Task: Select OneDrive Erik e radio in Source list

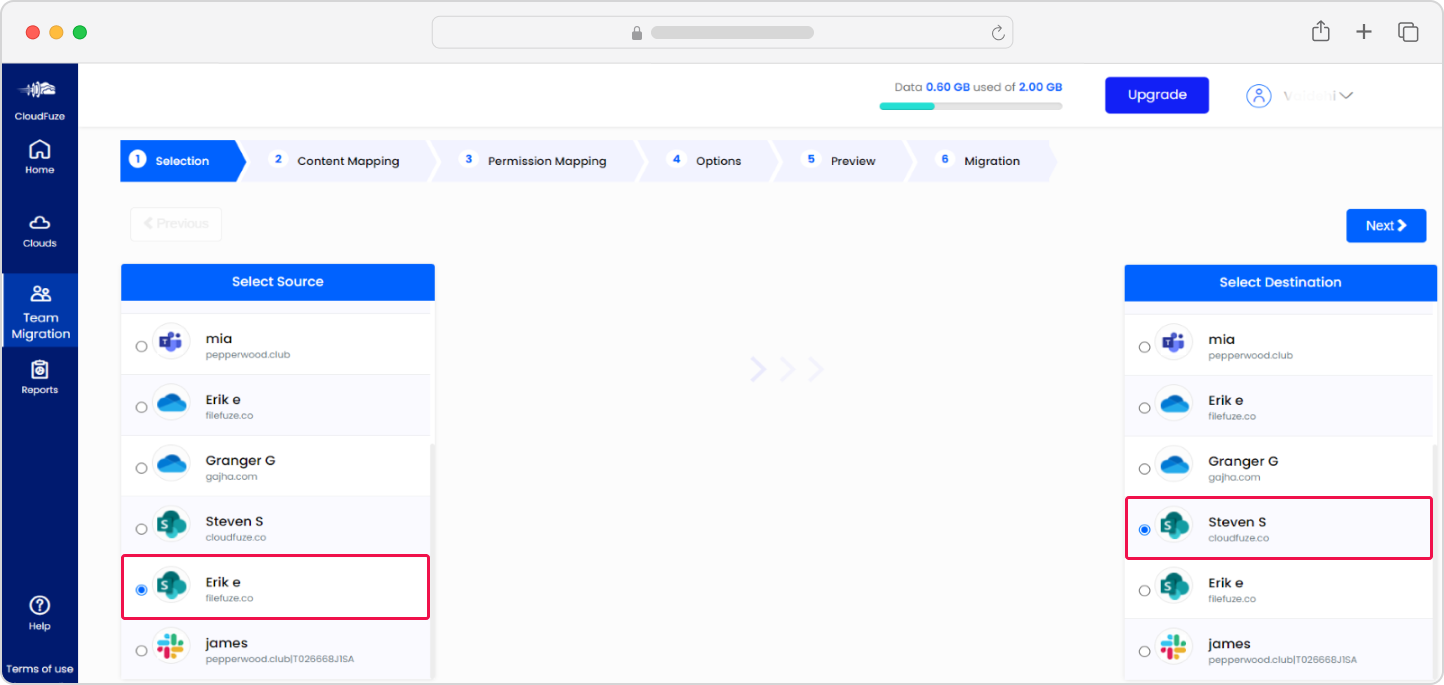Action: coord(141,407)
